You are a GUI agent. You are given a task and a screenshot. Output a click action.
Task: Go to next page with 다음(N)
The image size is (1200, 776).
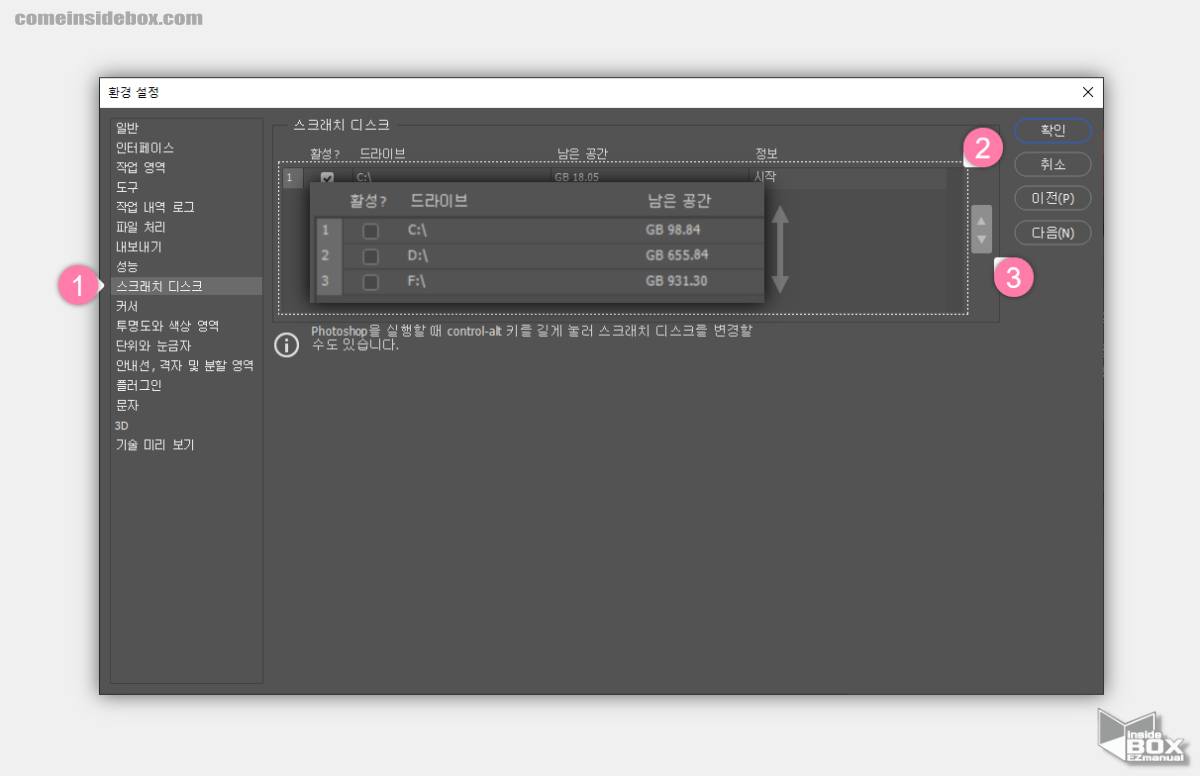tap(1052, 233)
